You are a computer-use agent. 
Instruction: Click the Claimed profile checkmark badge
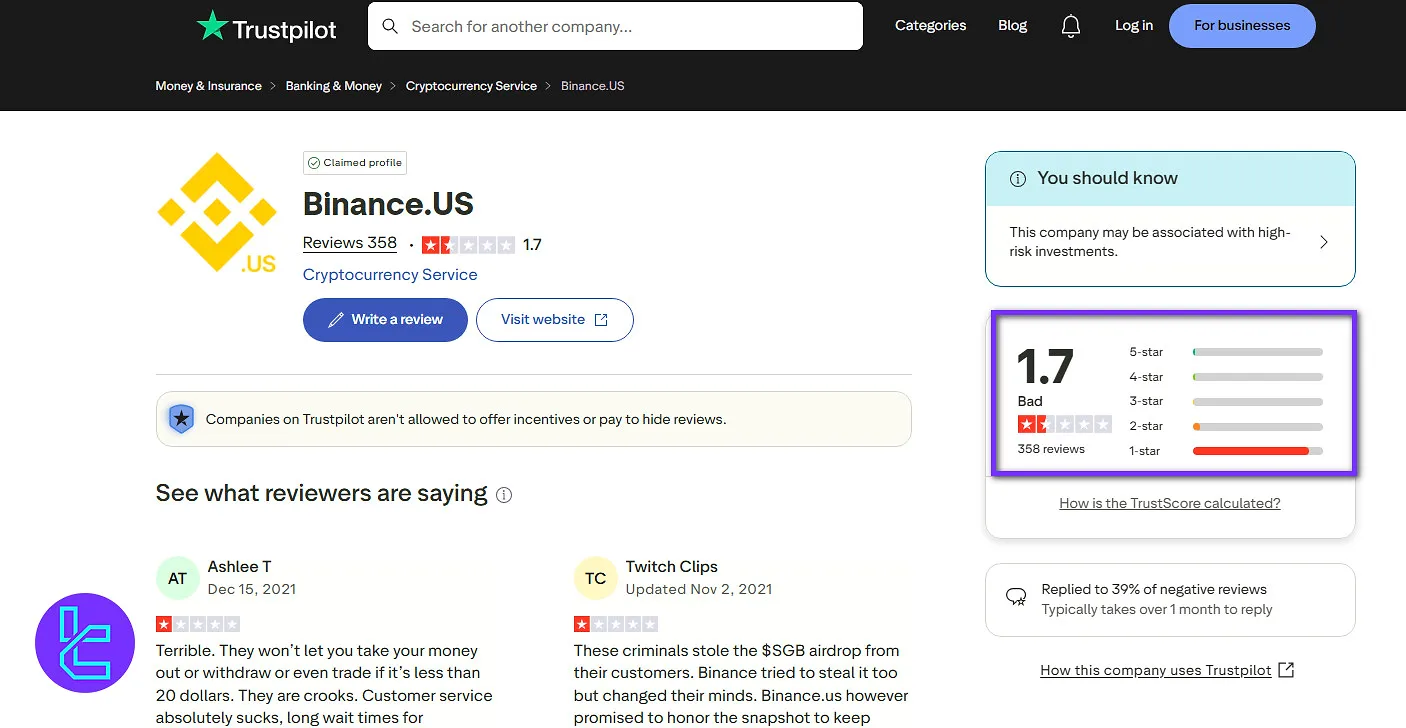316,162
